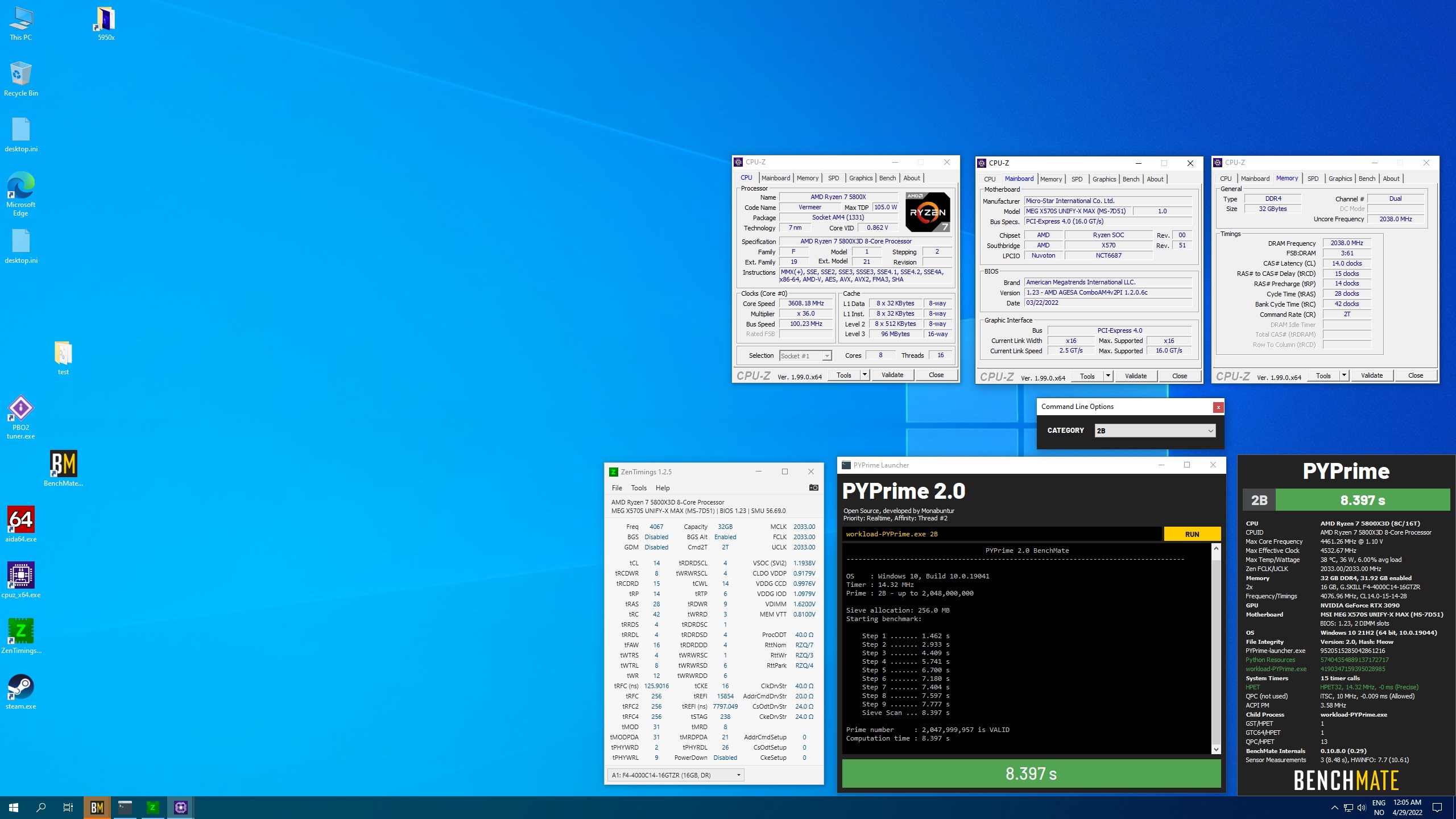
Task: Open the network tray icon
Action: pos(1348,808)
